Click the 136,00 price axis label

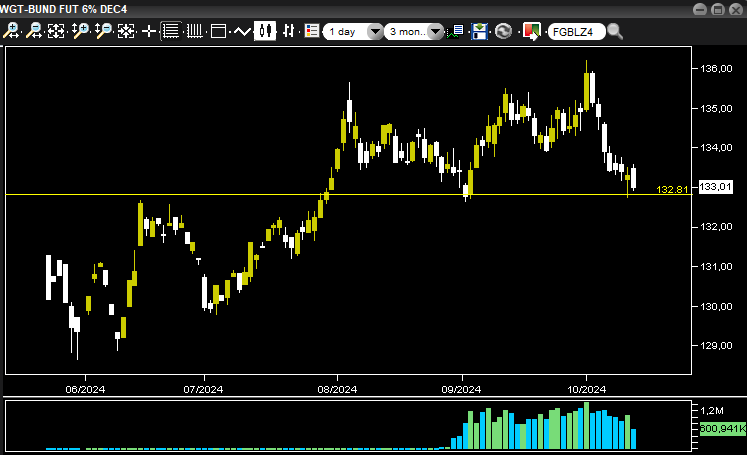point(716,69)
